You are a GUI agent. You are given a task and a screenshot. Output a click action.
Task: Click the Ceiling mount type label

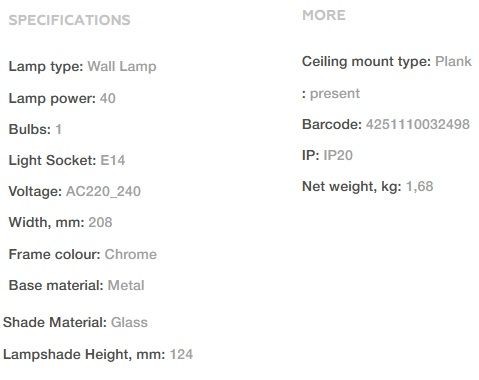pyautogui.click(x=367, y=62)
